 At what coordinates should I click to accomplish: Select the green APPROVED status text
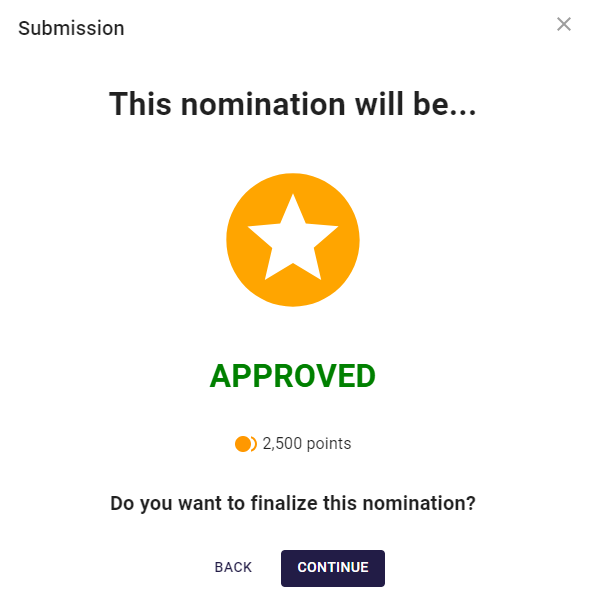pyautogui.click(x=292, y=376)
